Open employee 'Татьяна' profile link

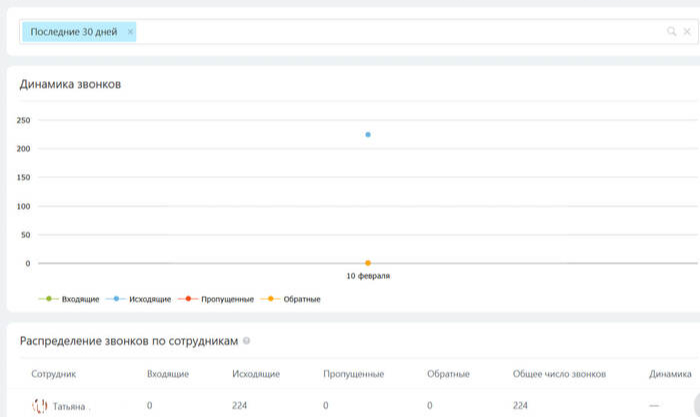coord(69,406)
